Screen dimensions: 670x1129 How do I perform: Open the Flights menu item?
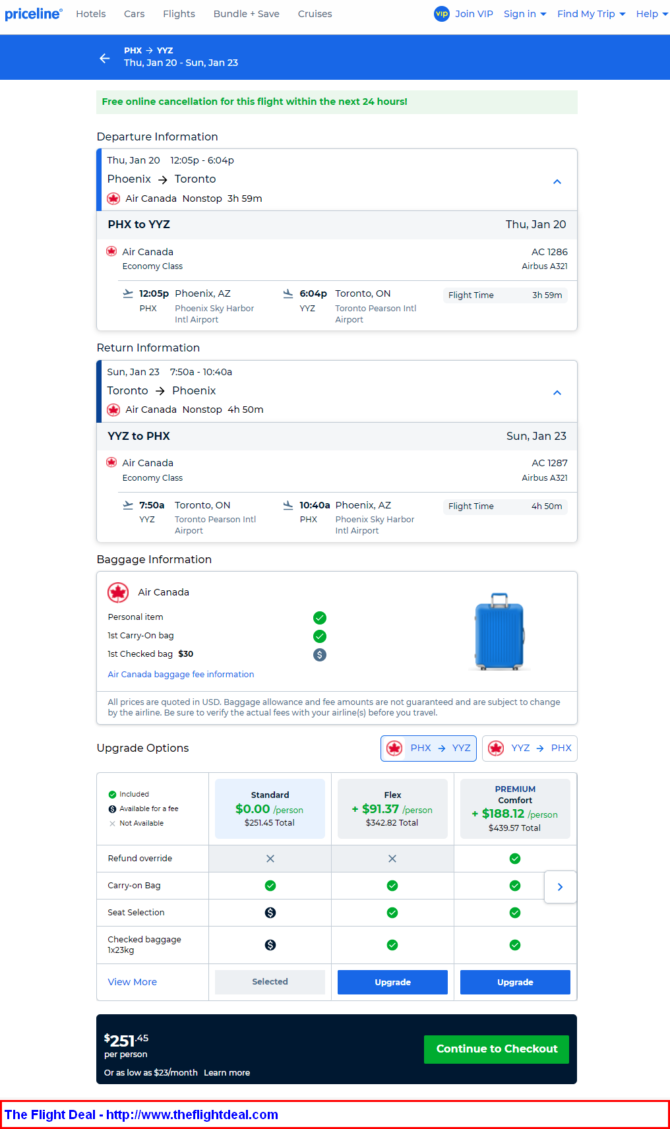coord(178,14)
